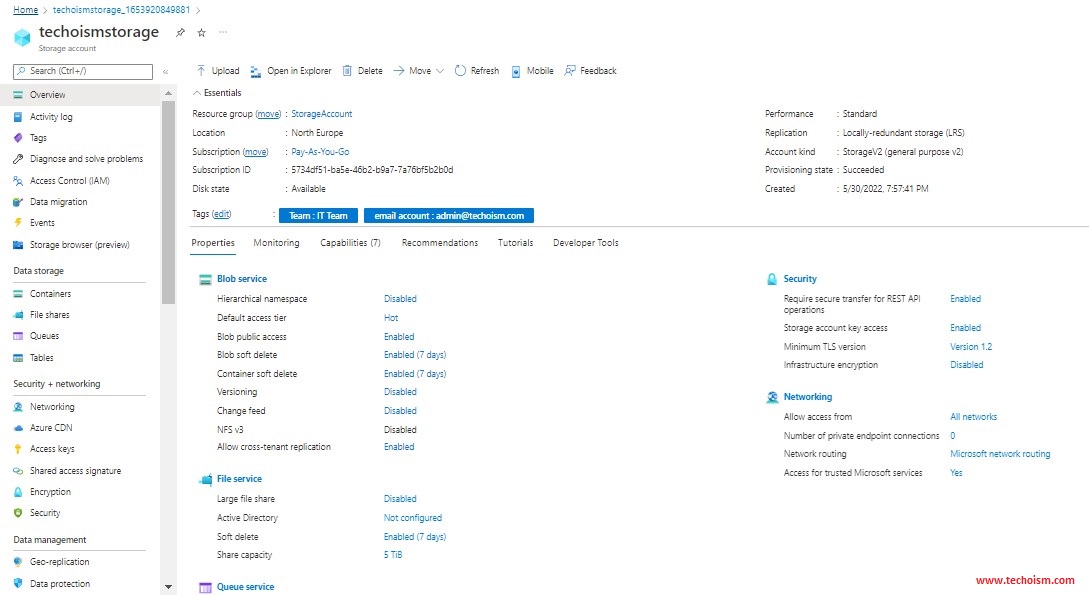
Task: Select the Properties tab
Action: (x=213, y=243)
